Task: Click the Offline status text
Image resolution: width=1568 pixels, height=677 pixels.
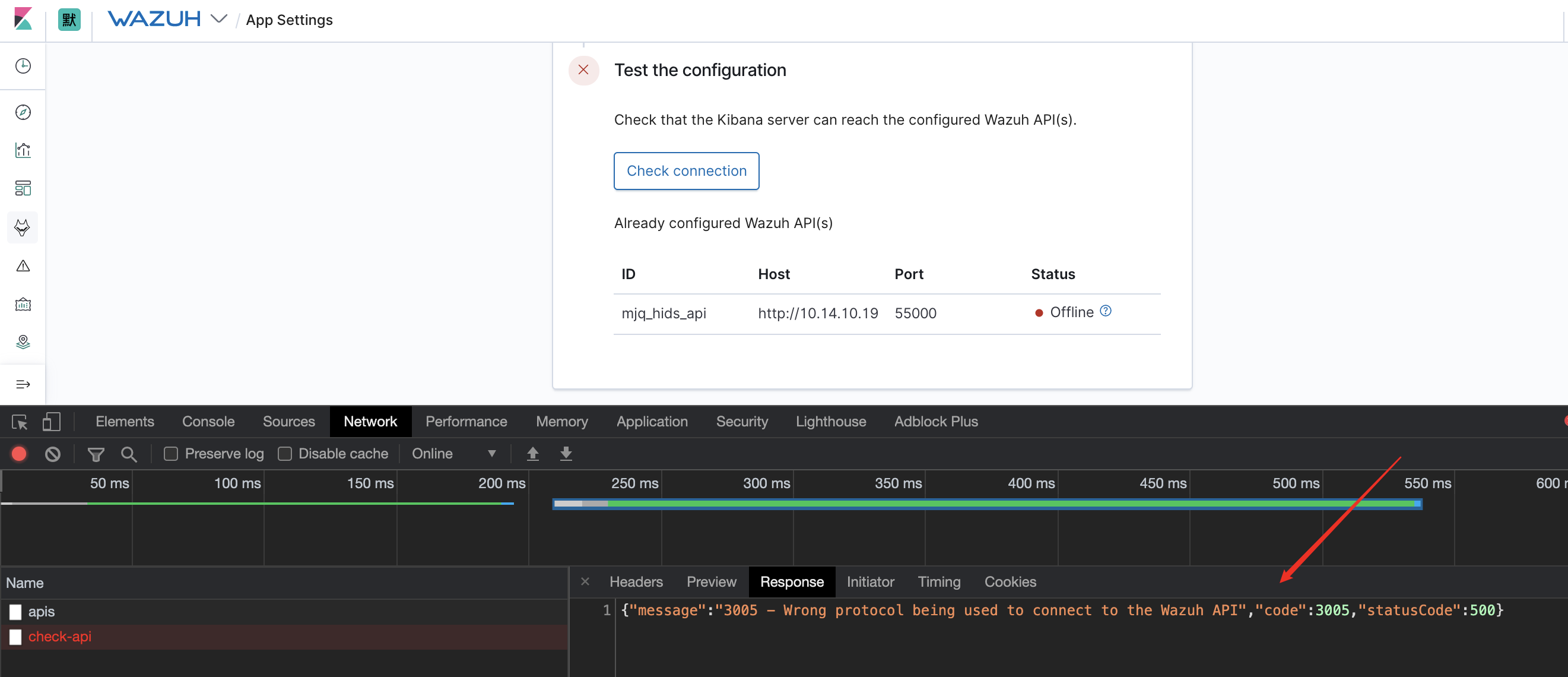Action: 1071,312
